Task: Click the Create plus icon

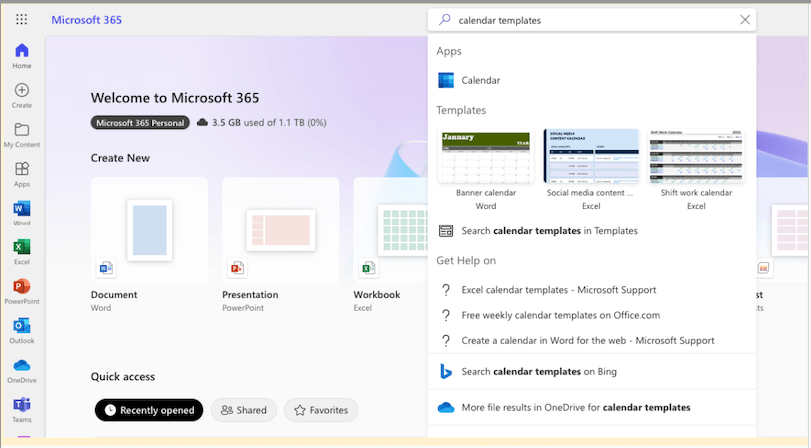Action: point(22,95)
